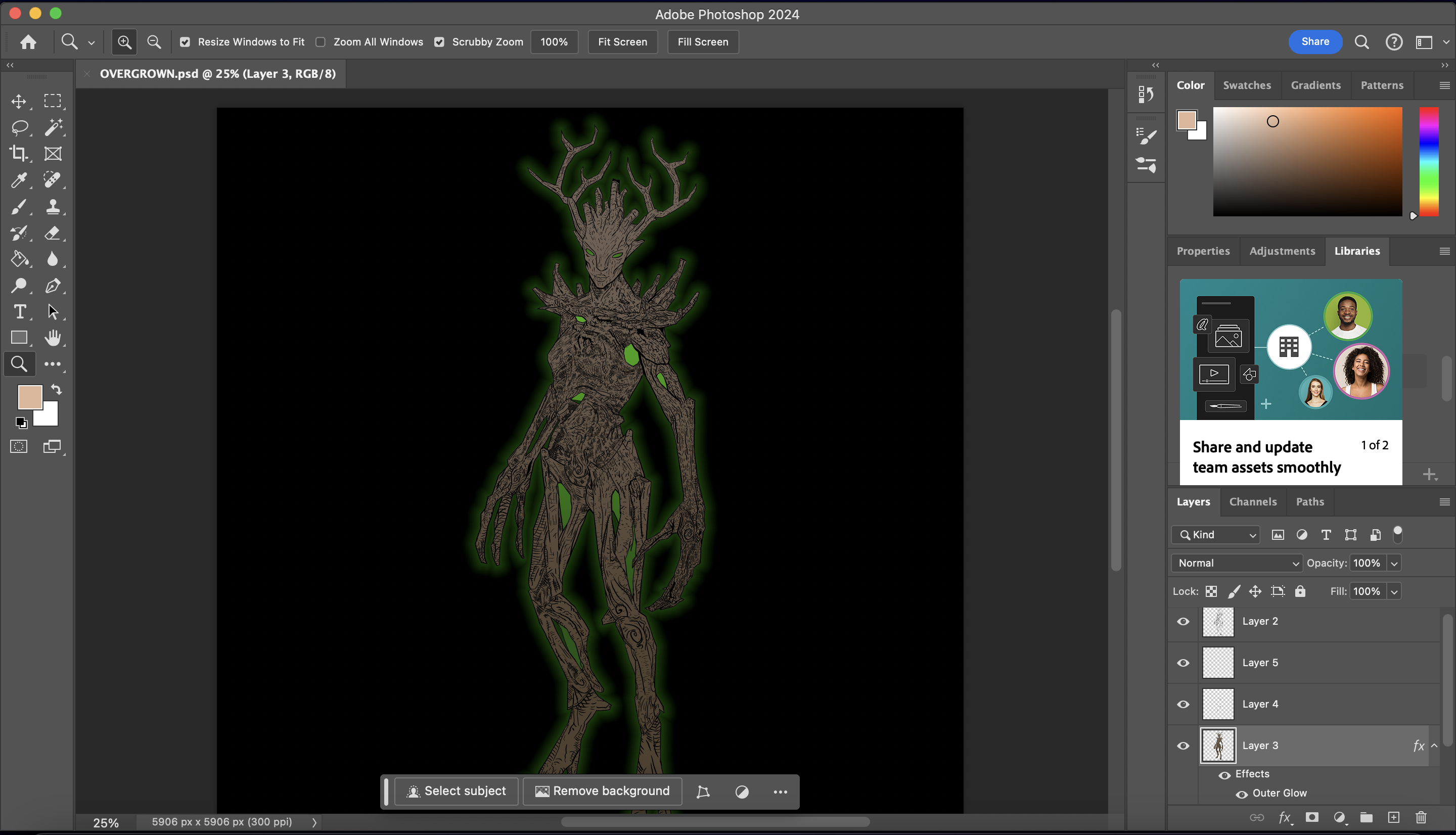This screenshot has width=1456, height=835.
Task: Open the Normal blend mode dropdown
Action: (1237, 563)
